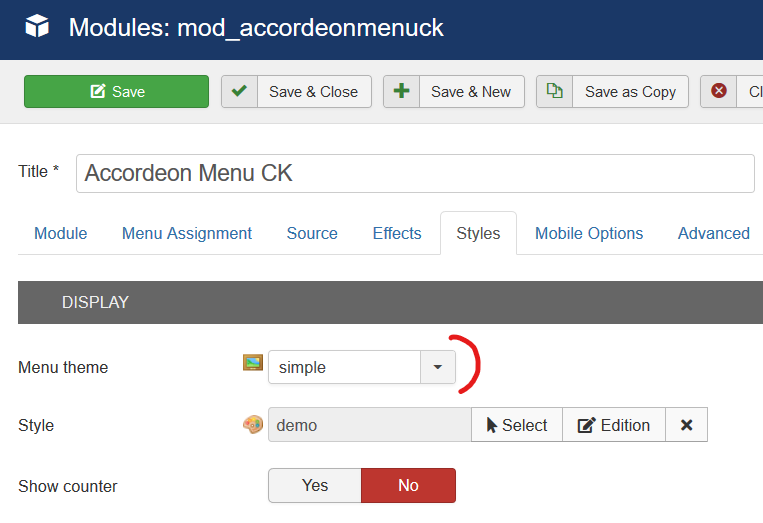Open the style Edition button
The height and width of the screenshot is (523, 763).
(x=614, y=425)
